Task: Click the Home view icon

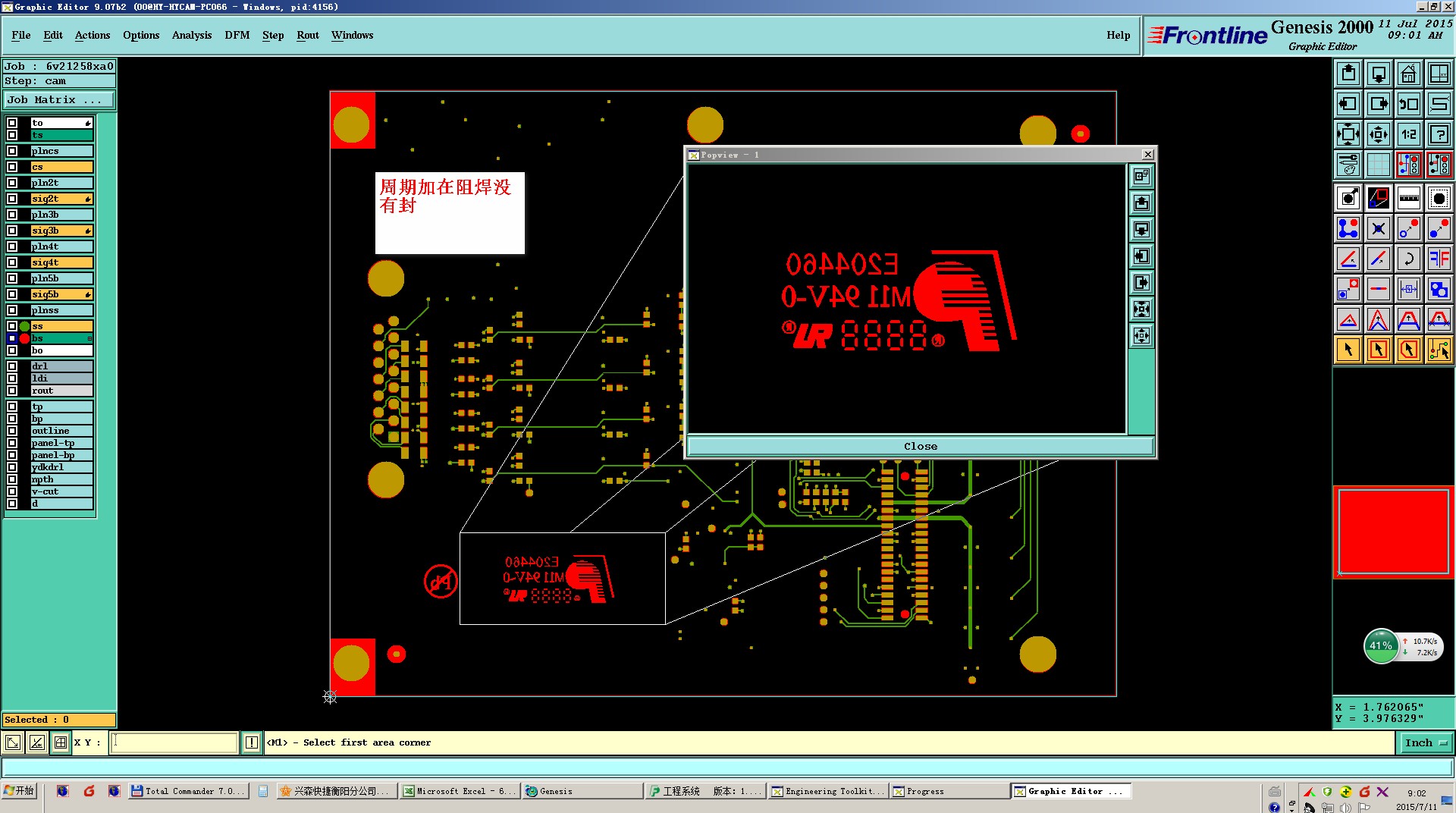Action: click(1409, 74)
